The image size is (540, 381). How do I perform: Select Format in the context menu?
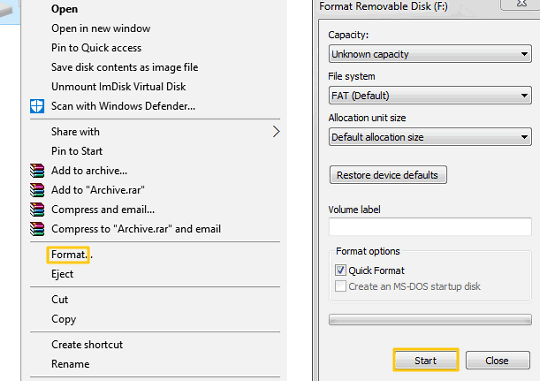point(71,255)
